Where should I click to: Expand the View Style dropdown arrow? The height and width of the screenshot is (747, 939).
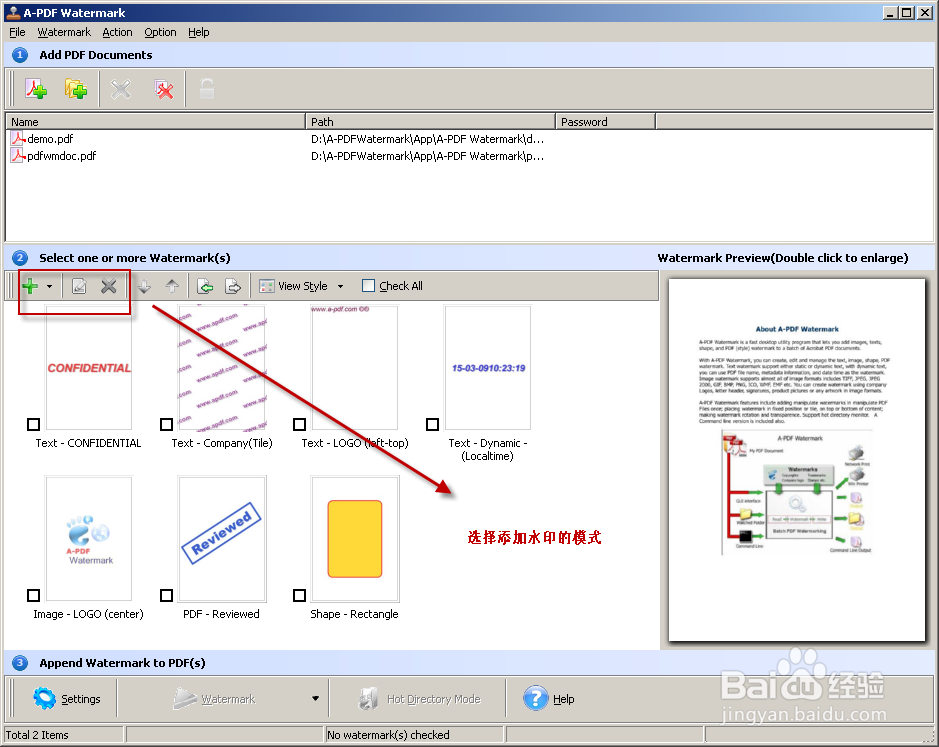click(340, 286)
